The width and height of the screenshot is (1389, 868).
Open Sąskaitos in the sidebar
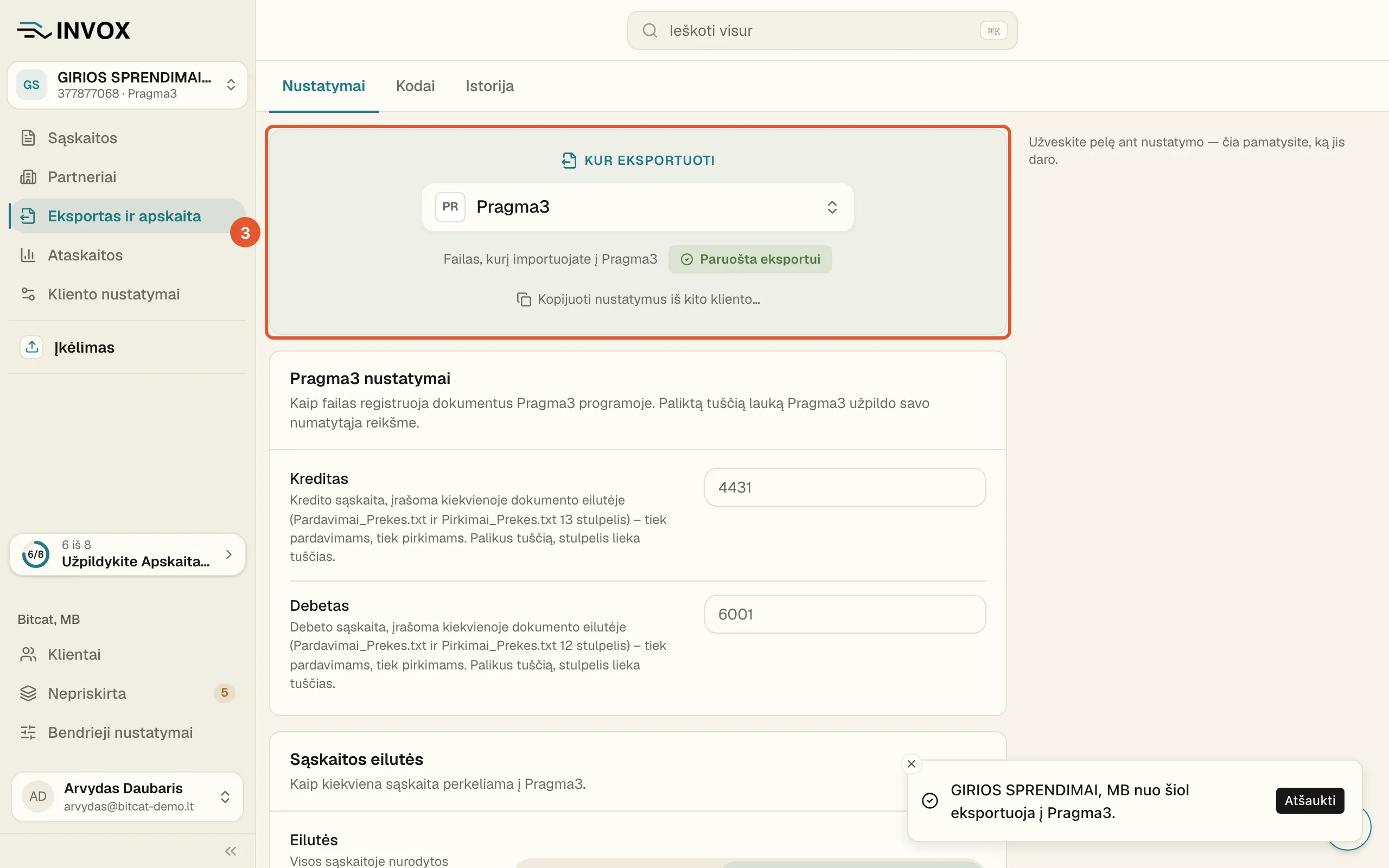click(128, 138)
